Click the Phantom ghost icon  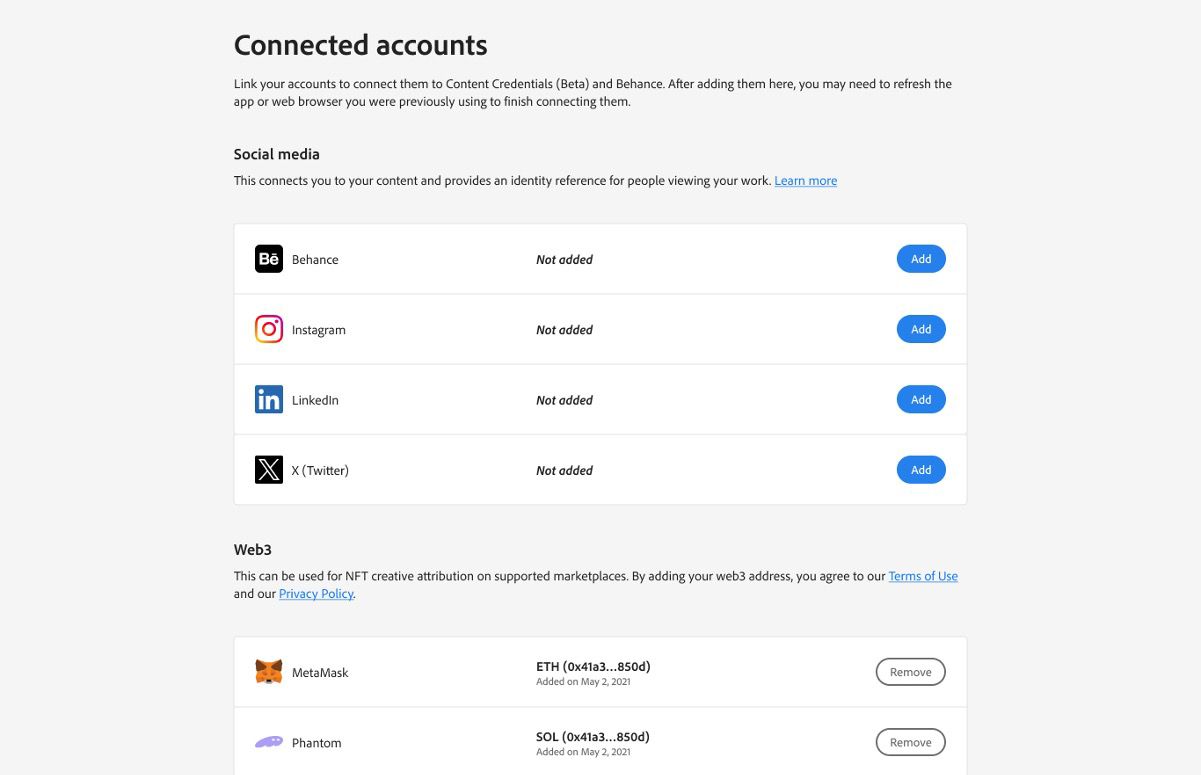268,742
